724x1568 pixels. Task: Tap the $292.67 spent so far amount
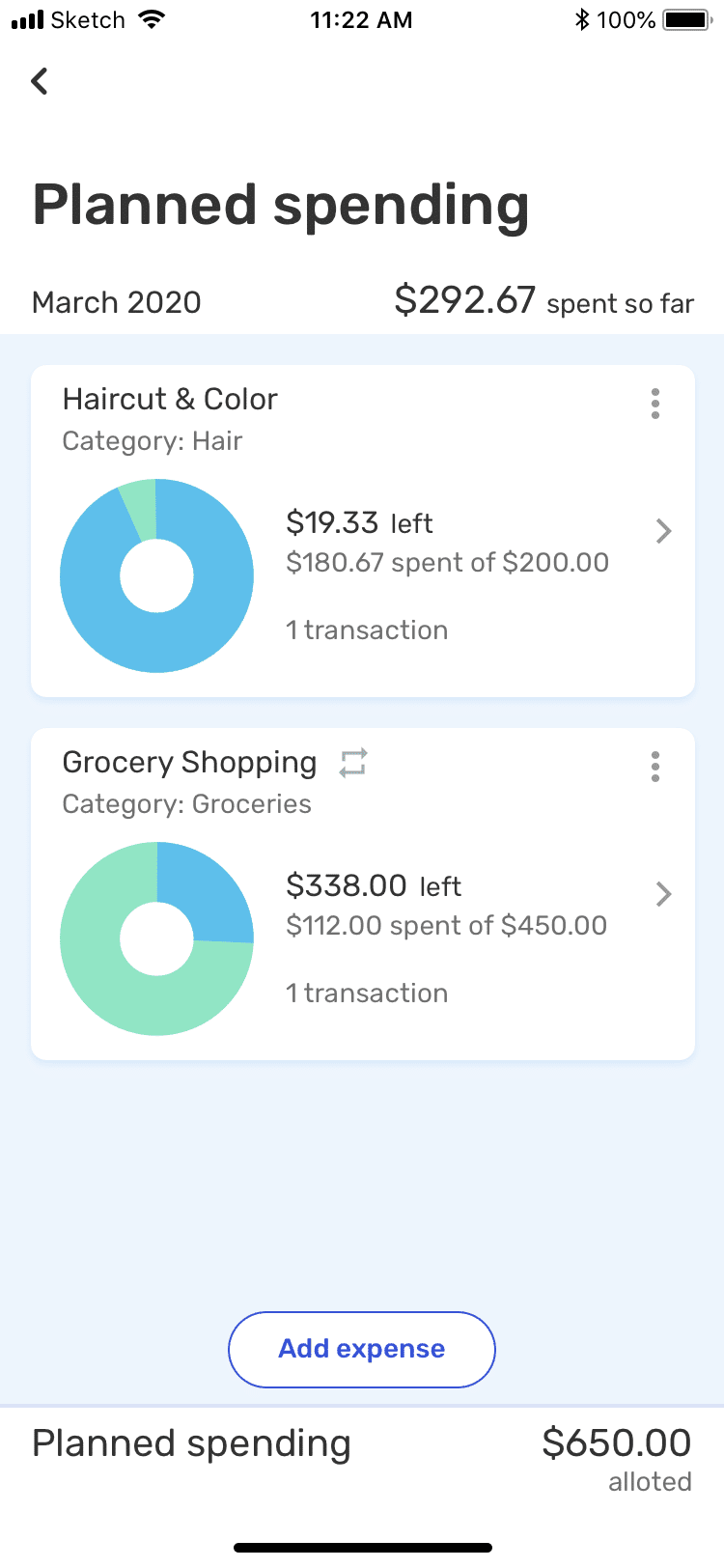464,300
